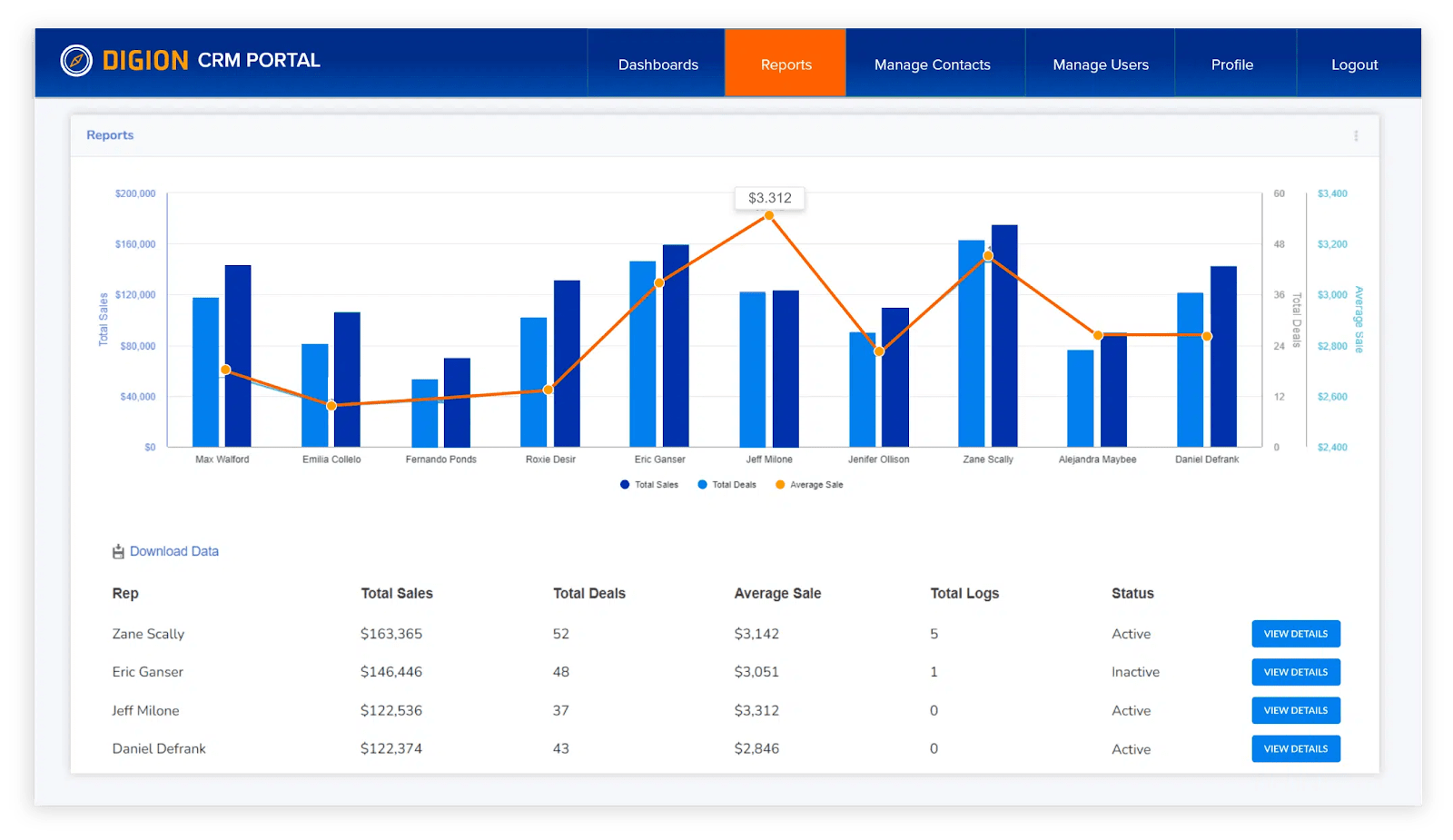Screen dimensions: 1453x840
Task: Click the orange Average Sale marker above Jeff Milone
Action: [x=768, y=215]
